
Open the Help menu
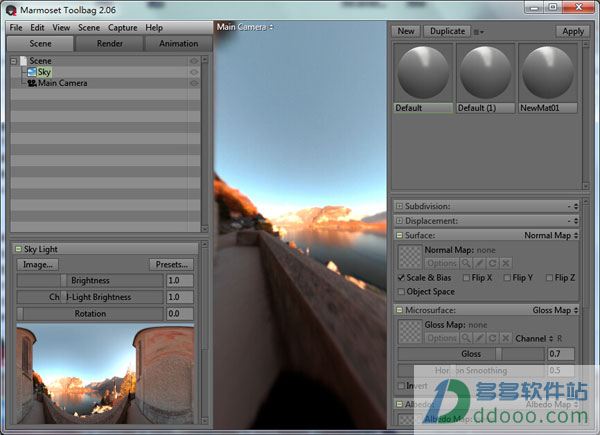click(154, 28)
